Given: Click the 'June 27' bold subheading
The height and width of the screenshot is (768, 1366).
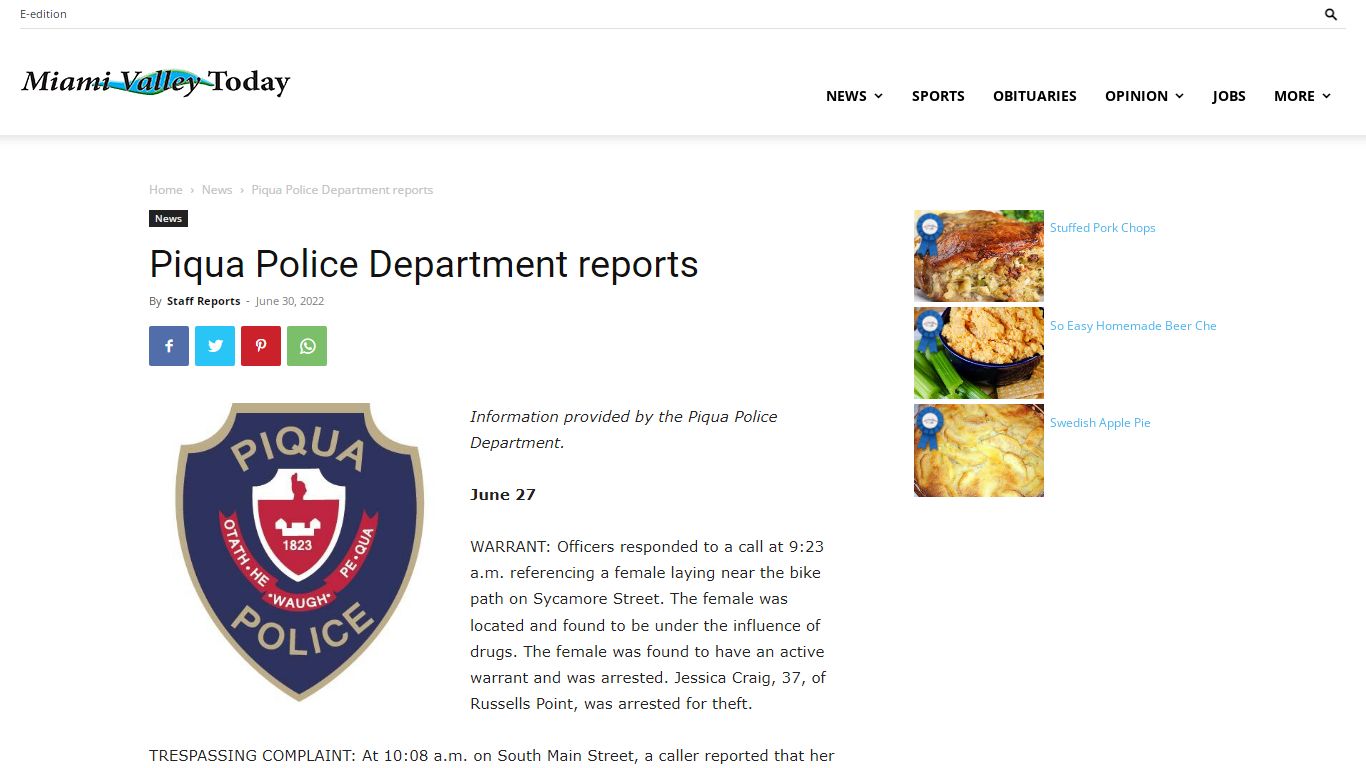Looking at the screenshot, I should coord(503,495).
